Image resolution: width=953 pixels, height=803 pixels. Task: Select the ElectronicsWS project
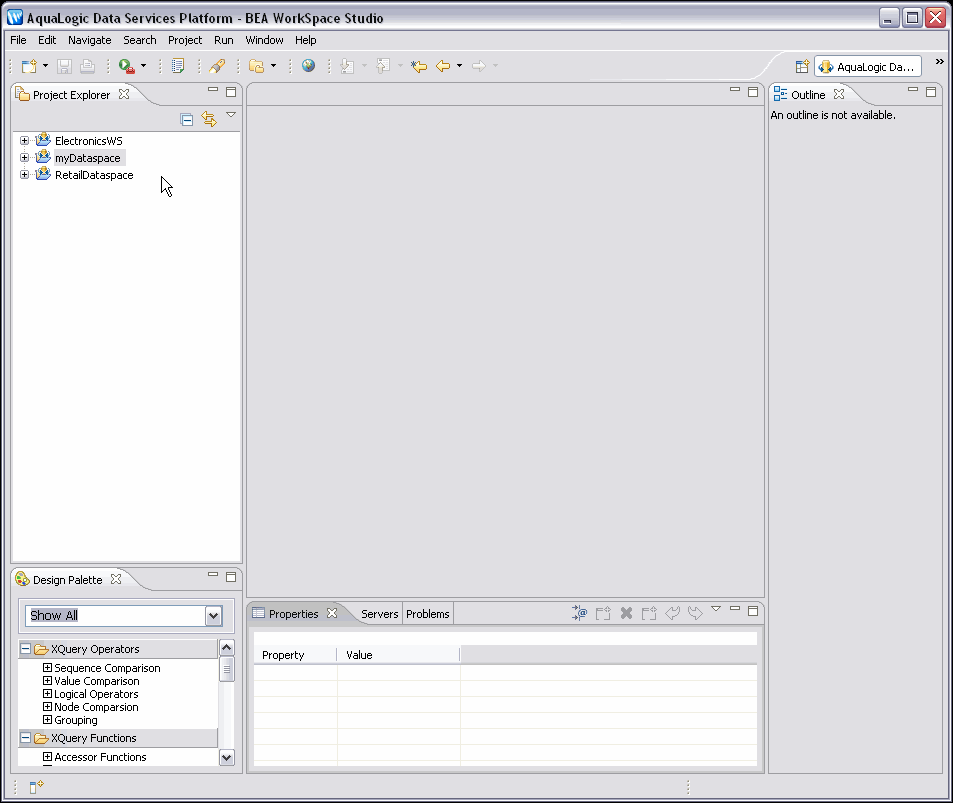(x=89, y=141)
